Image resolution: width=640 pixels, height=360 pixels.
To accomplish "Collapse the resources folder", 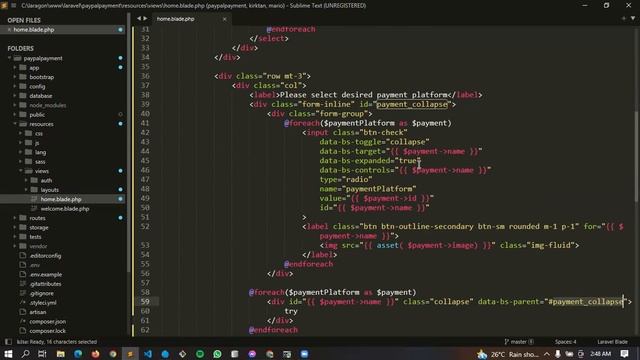I will point(15,124).
